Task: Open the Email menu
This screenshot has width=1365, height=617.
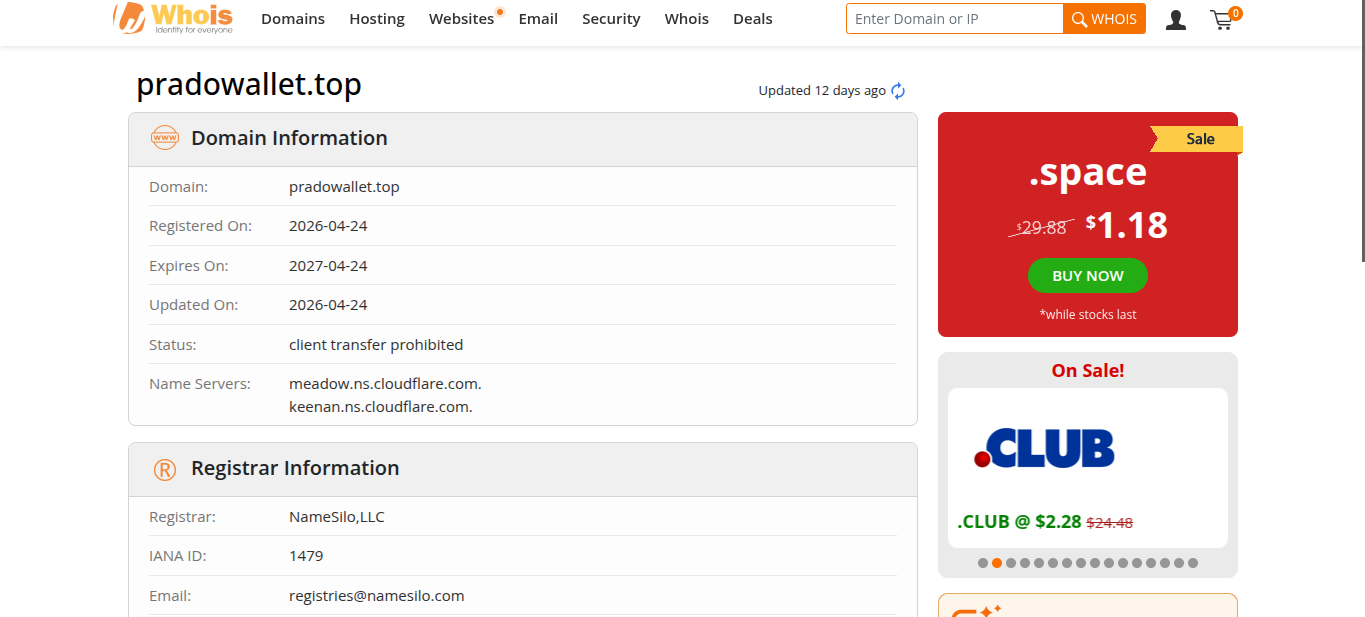Action: 538,19
